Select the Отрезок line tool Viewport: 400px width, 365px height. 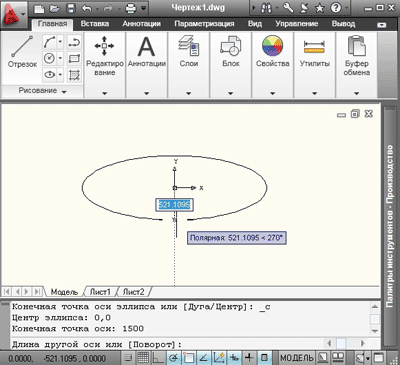click(x=22, y=52)
